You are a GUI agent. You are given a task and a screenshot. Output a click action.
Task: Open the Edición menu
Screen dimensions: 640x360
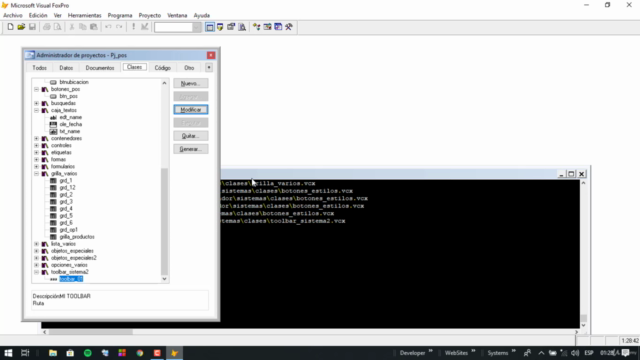pyautogui.click(x=38, y=16)
